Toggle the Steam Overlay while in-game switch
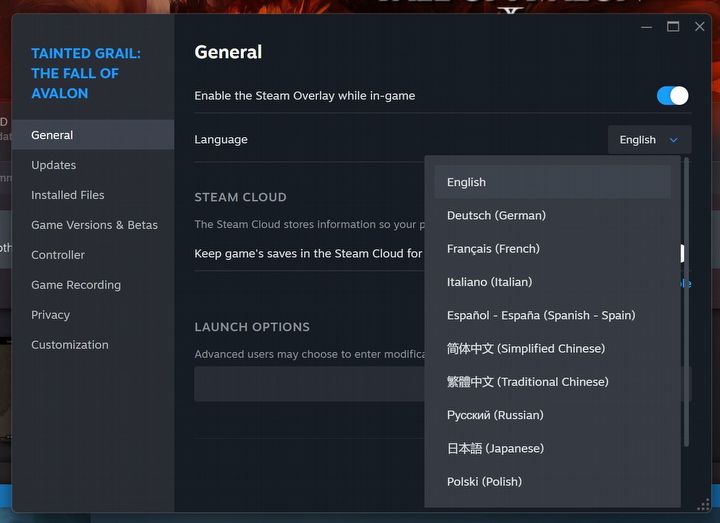Screen dimensions: 720x523 click(x=672, y=96)
